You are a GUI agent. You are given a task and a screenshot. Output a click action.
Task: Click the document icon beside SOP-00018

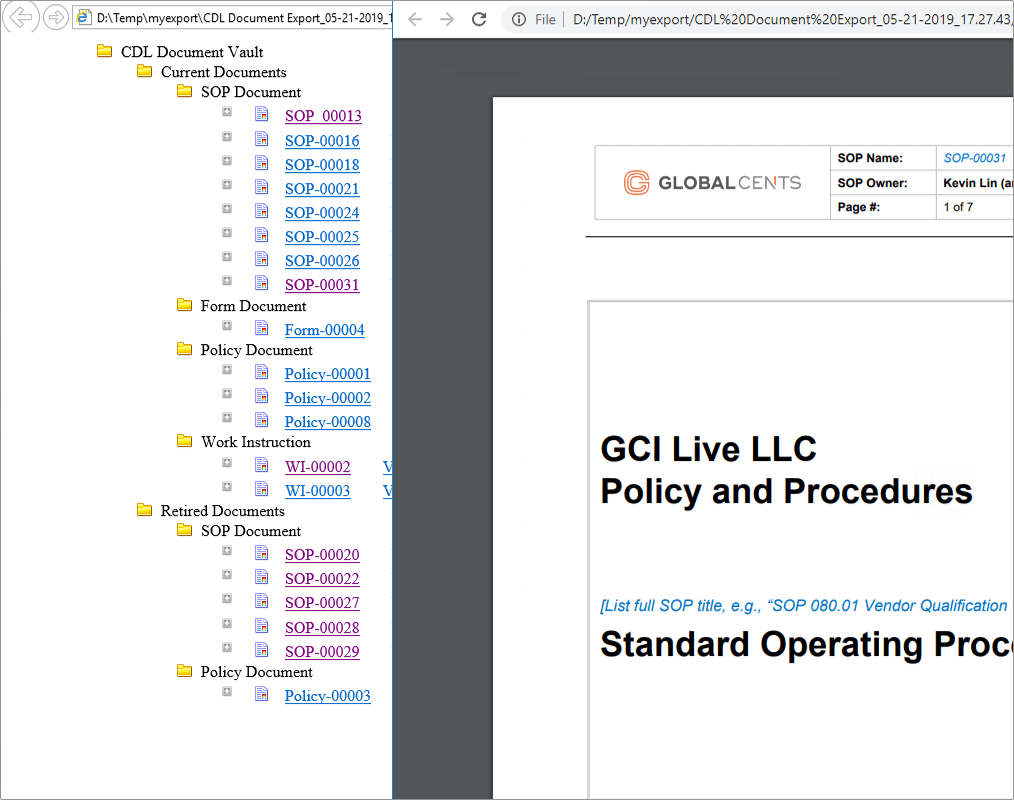point(261,163)
